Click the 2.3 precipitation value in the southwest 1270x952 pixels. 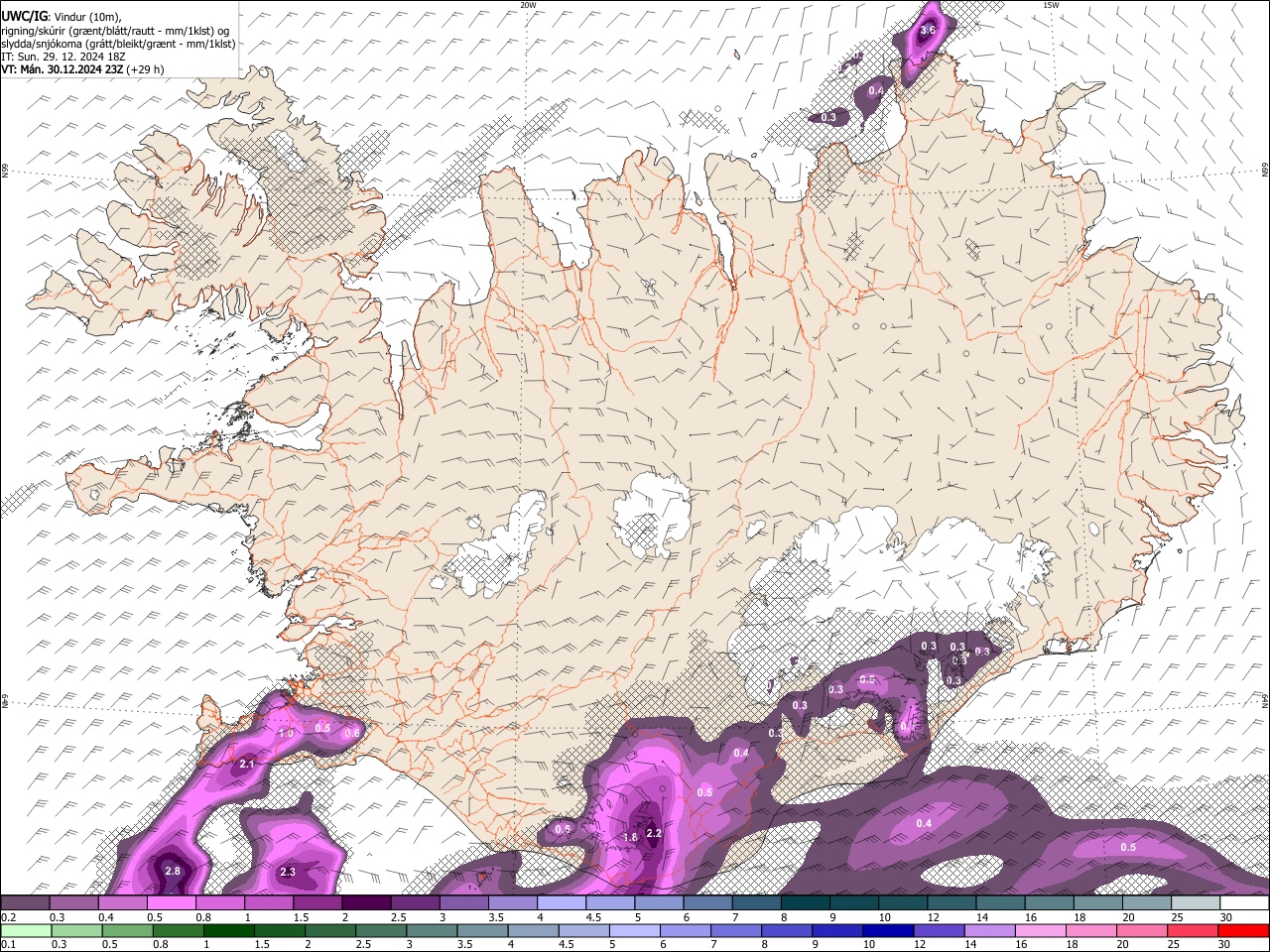(288, 873)
